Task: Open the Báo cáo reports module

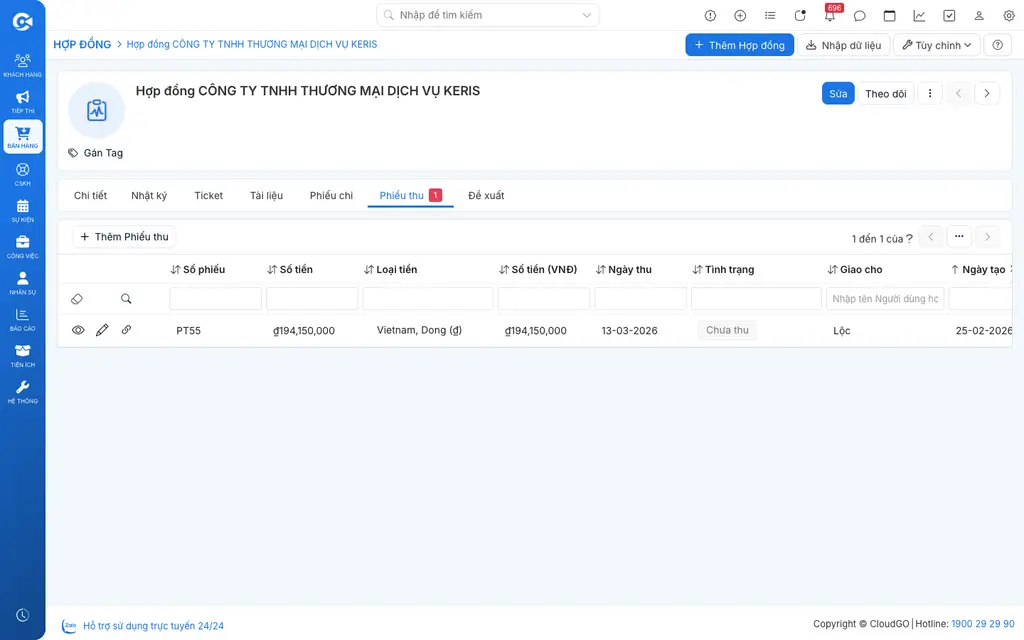Action: point(22,319)
